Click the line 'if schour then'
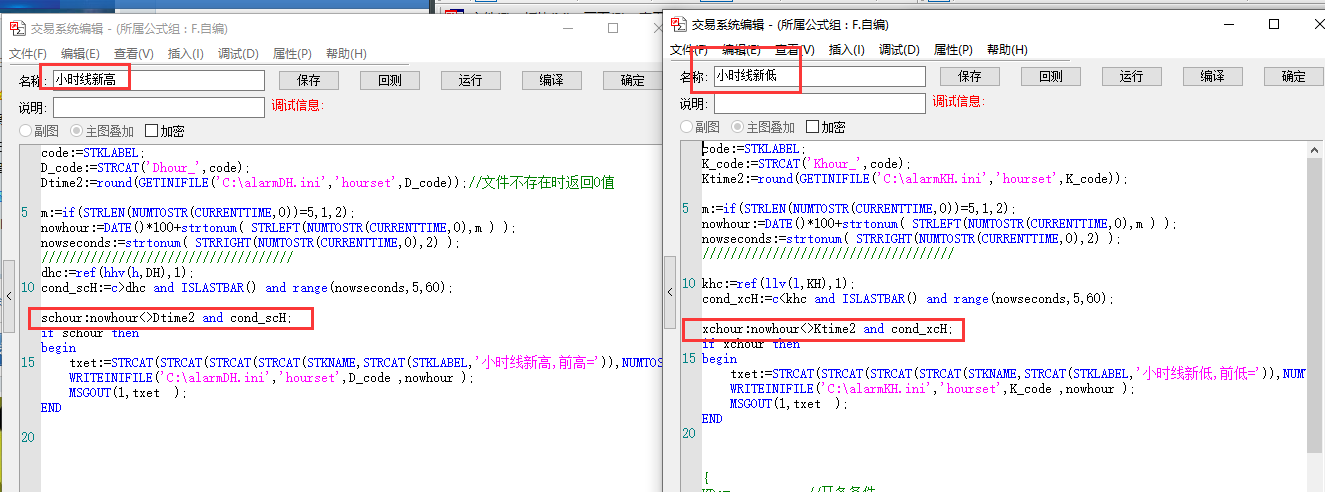 pos(90,333)
